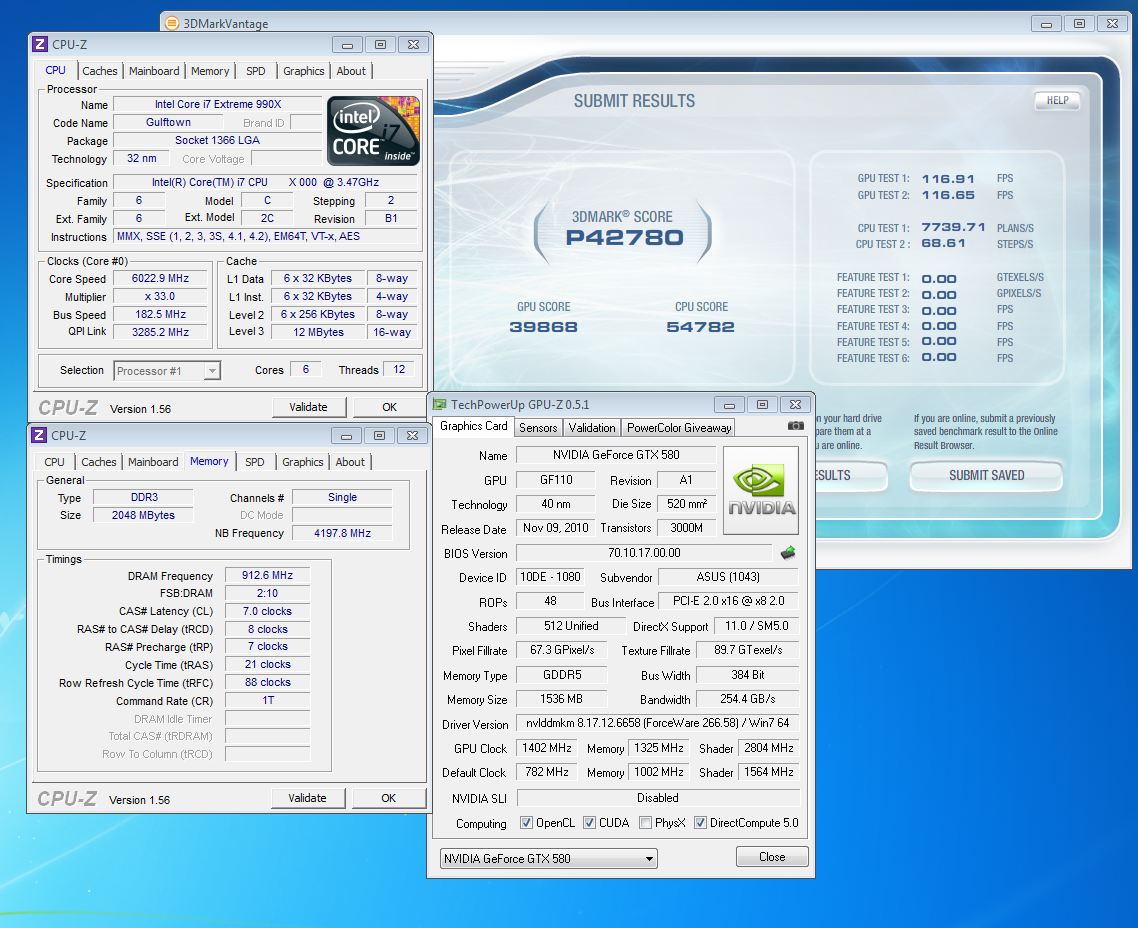The width and height of the screenshot is (1138, 928).
Task: Click the top CPU-Z window's title icon
Action: pos(39,44)
